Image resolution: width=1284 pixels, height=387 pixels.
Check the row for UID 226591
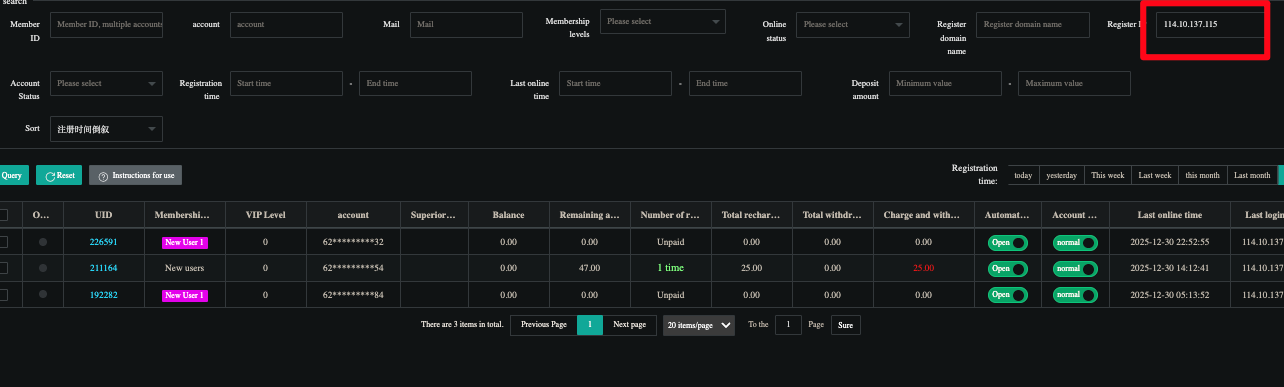[x=3, y=241]
